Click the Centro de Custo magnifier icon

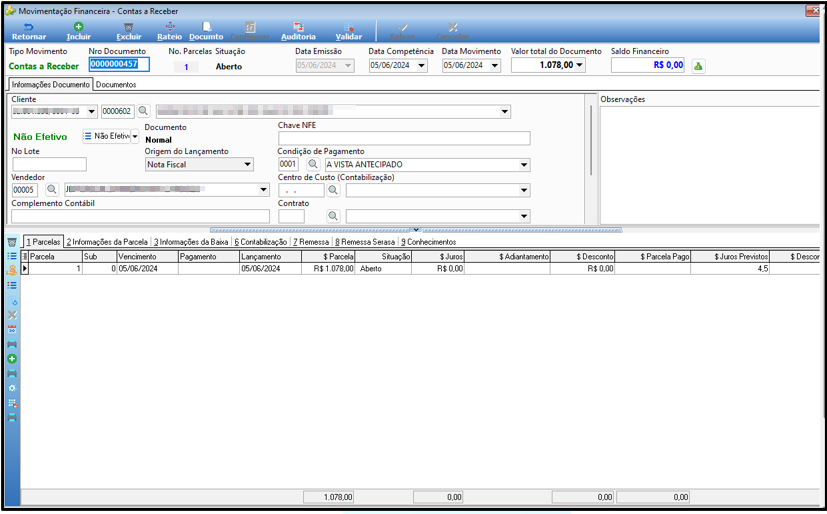coord(333,190)
